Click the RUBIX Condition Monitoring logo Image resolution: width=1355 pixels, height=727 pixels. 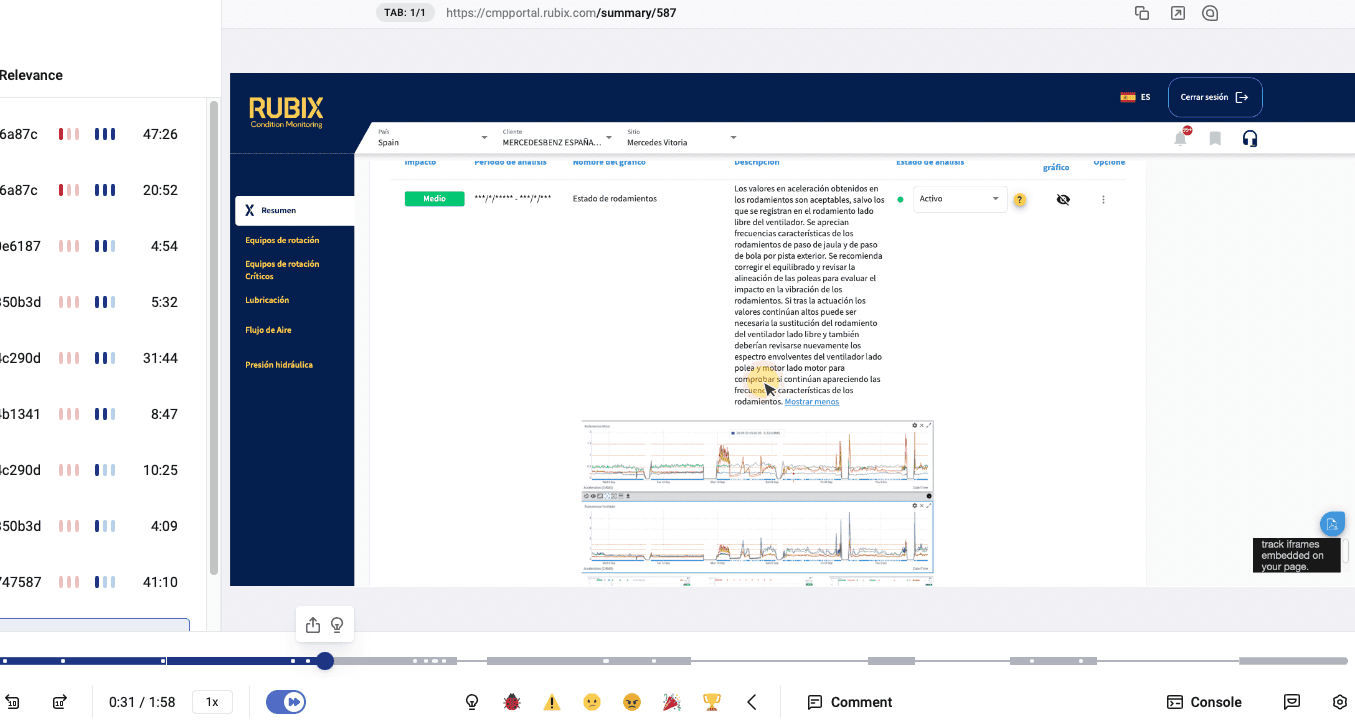[x=286, y=112]
